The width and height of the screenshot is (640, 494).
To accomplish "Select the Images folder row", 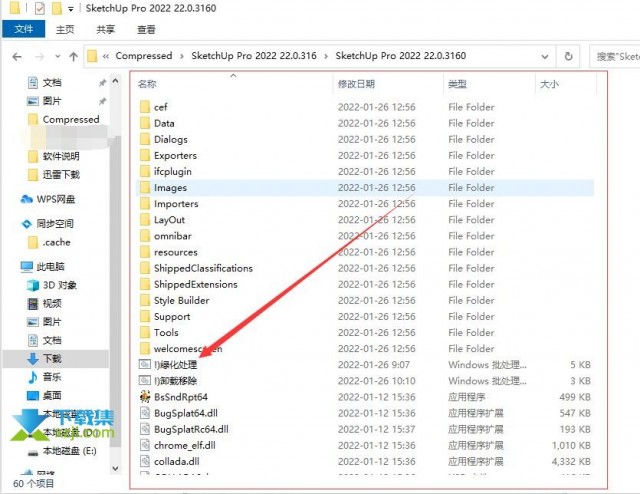I will (365, 188).
